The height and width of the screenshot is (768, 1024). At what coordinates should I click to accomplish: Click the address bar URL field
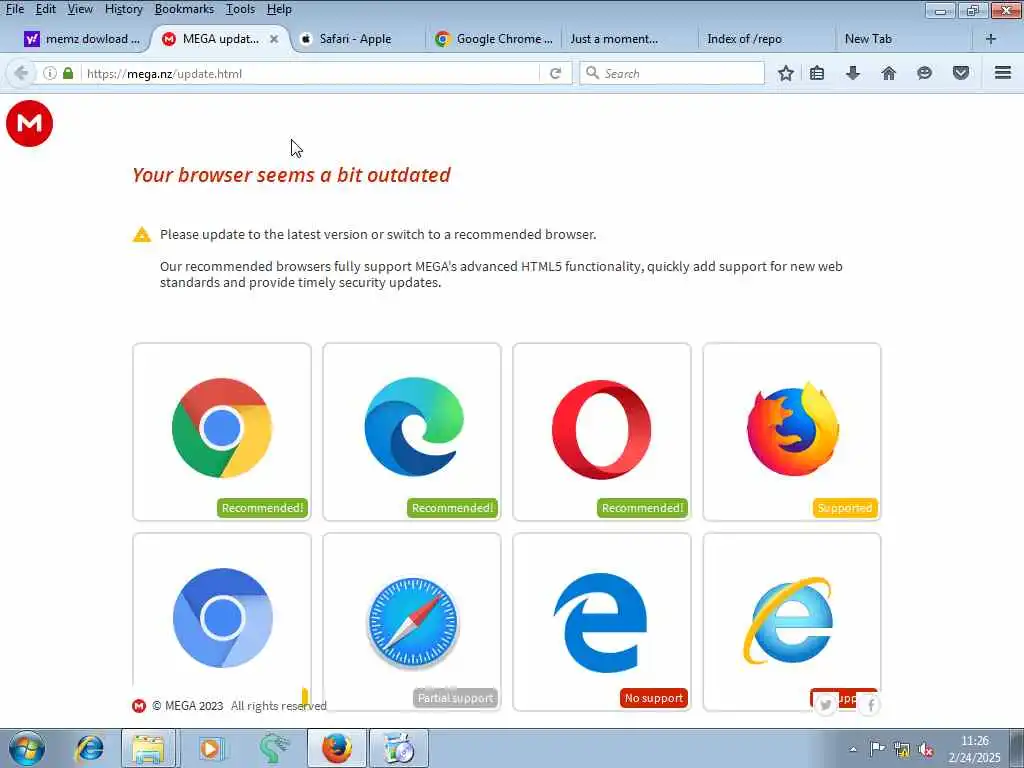pos(310,73)
